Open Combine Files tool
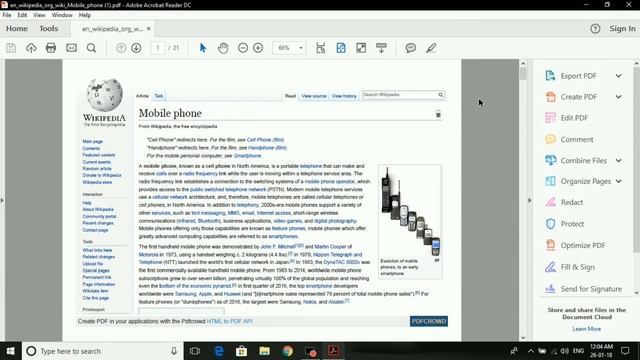Viewport: 640px width, 360px height. pyautogui.click(x=583, y=160)
